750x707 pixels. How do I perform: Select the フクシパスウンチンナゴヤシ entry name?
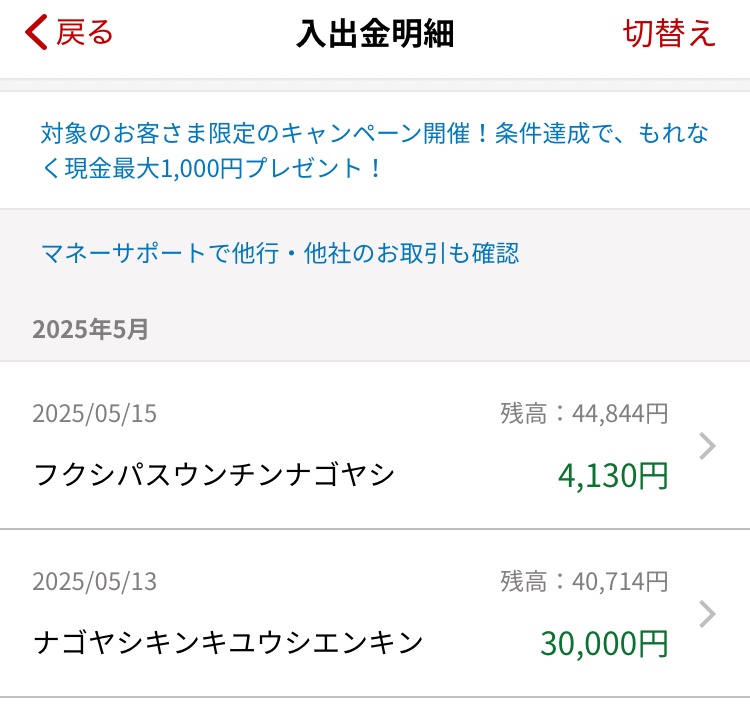[214, 474]
